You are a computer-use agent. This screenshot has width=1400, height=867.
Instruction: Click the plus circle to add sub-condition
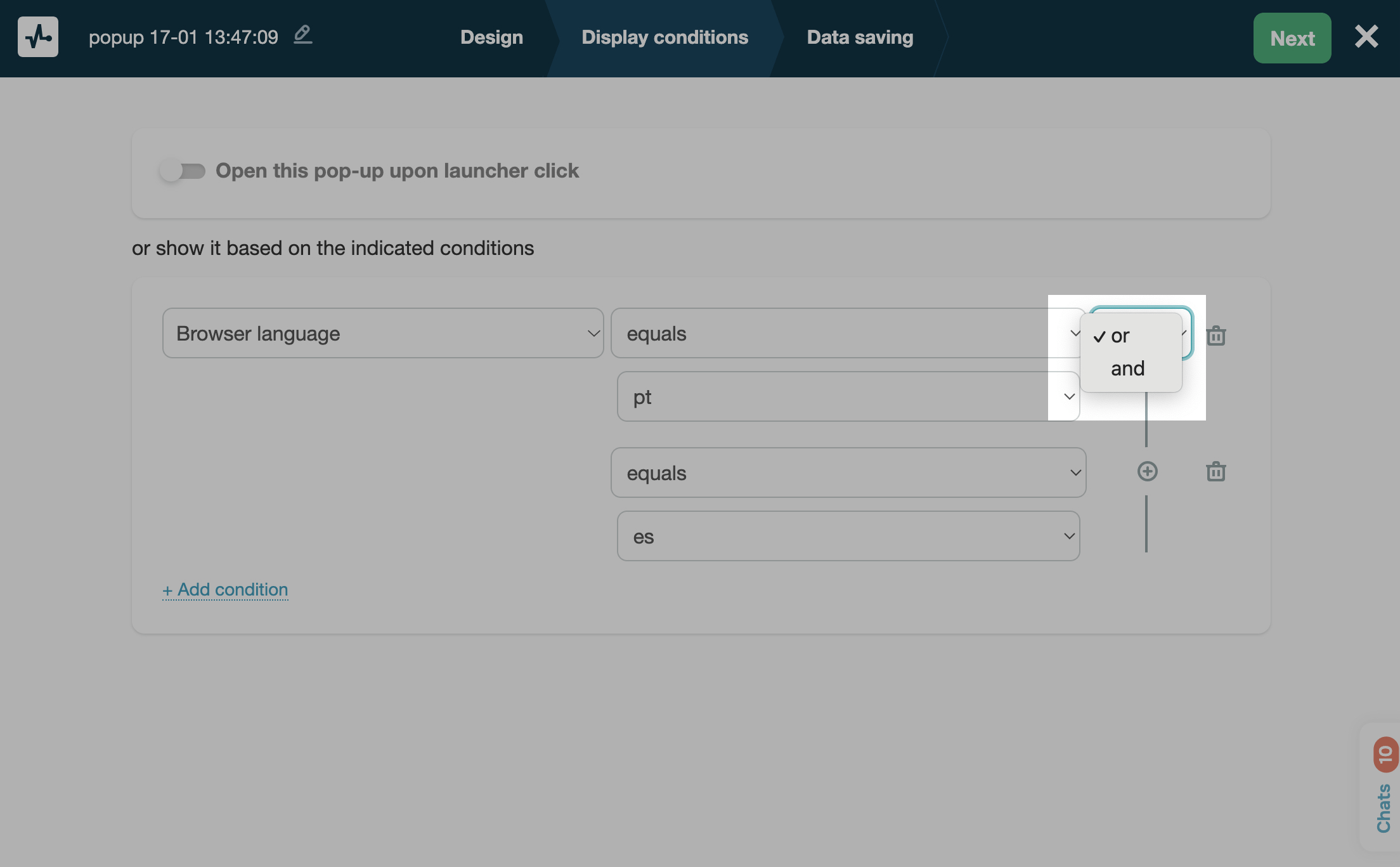(x=1147, y=471)
